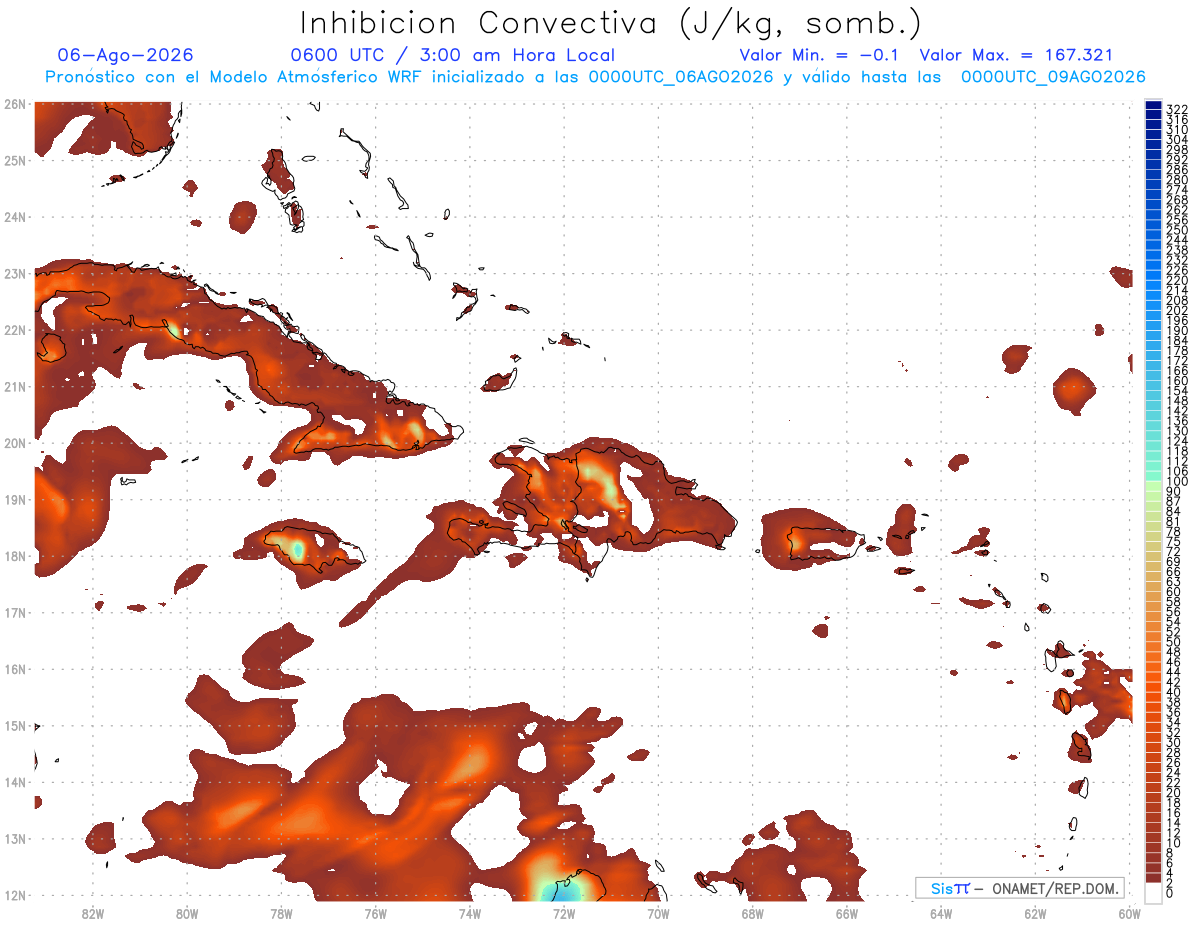Image resolution: width=1200 pixels, height=927 pixels.
Task: Click the 64W longitude label
Action: coord(941,913)
